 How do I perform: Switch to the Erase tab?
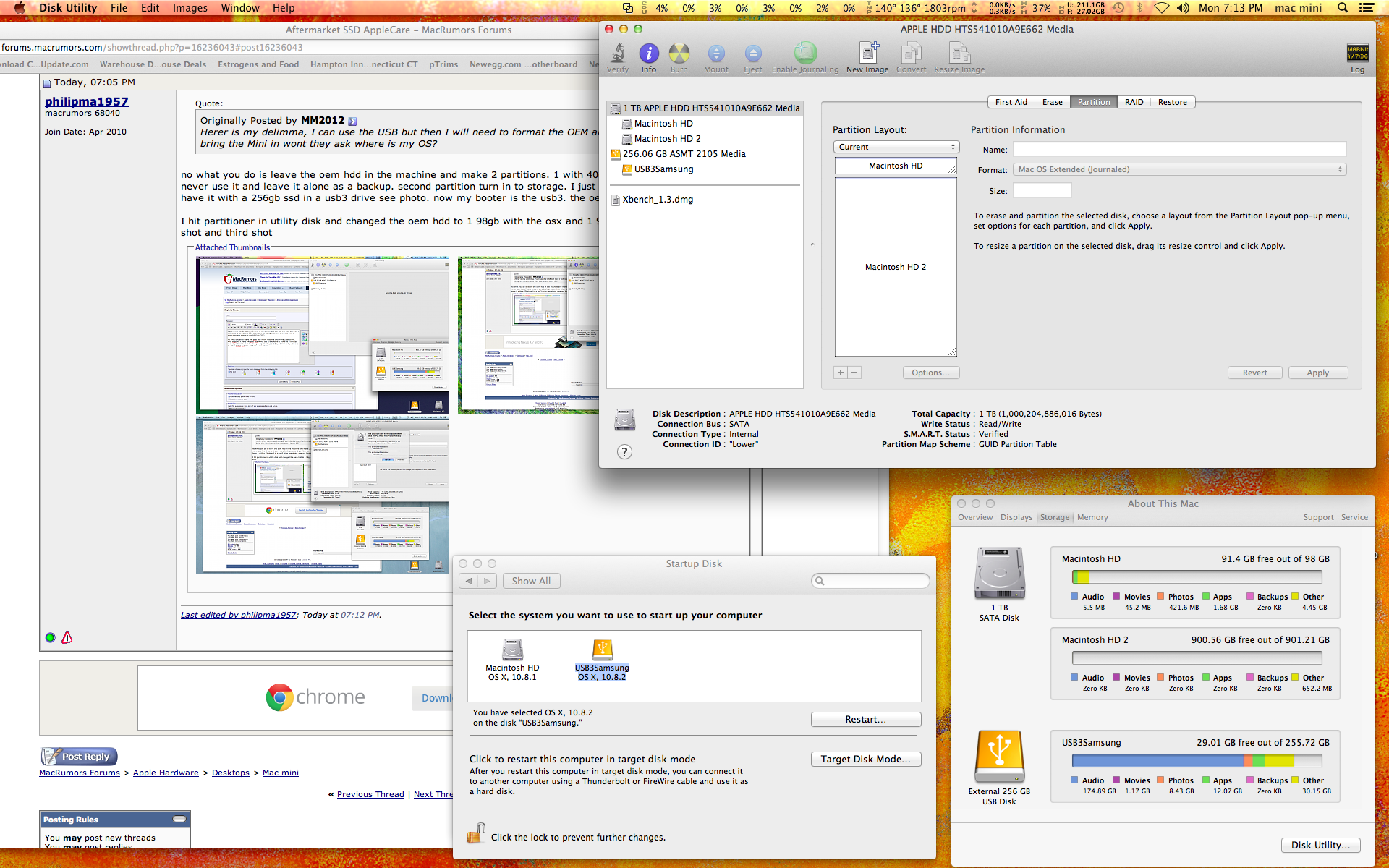[x=1052, y=102]
